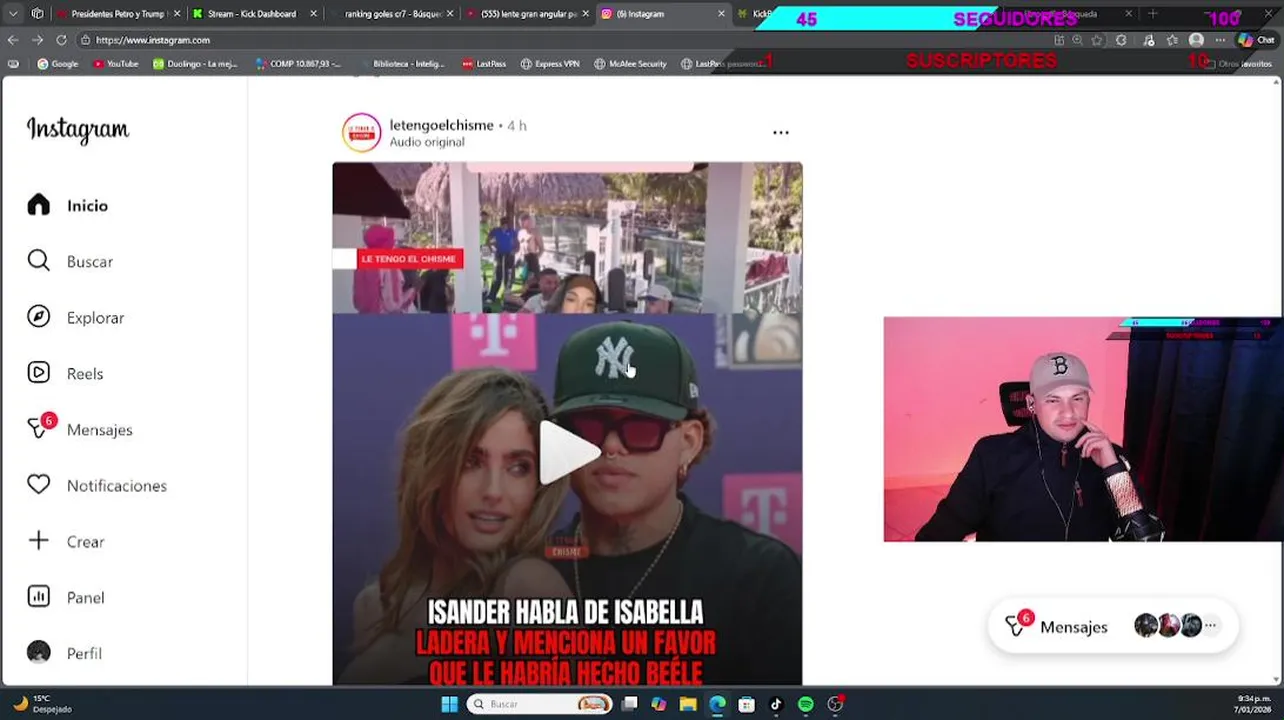Open Spotify from the taskbar

(806, 704)
